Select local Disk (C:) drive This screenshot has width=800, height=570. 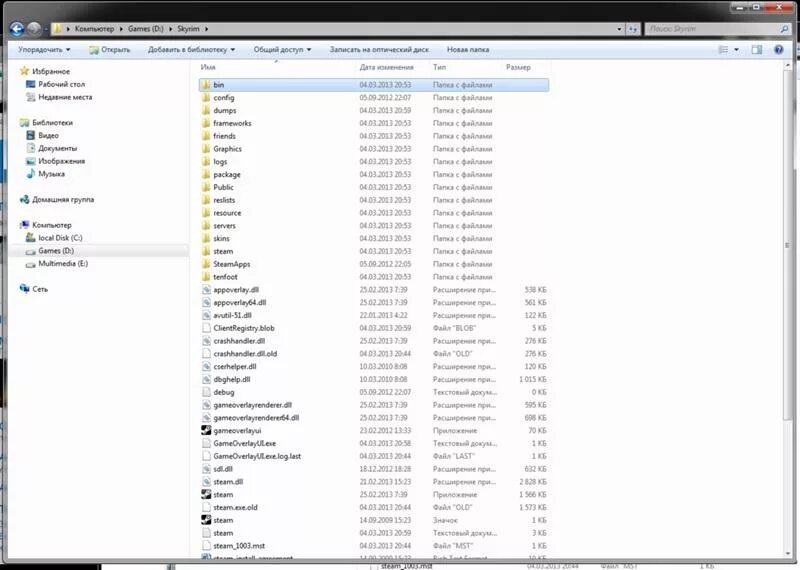(x=60, y=238)
